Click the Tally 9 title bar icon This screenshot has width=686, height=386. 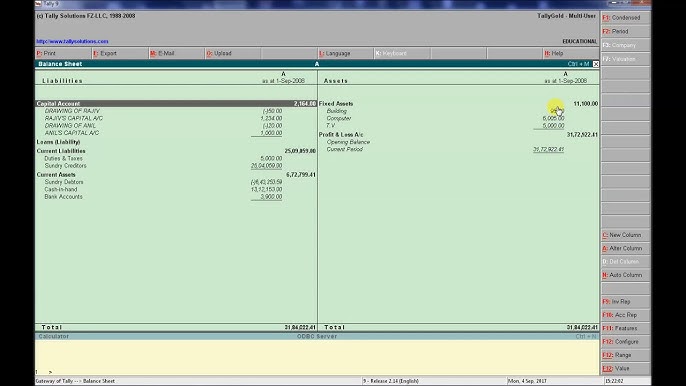click(x=38, y=4)
